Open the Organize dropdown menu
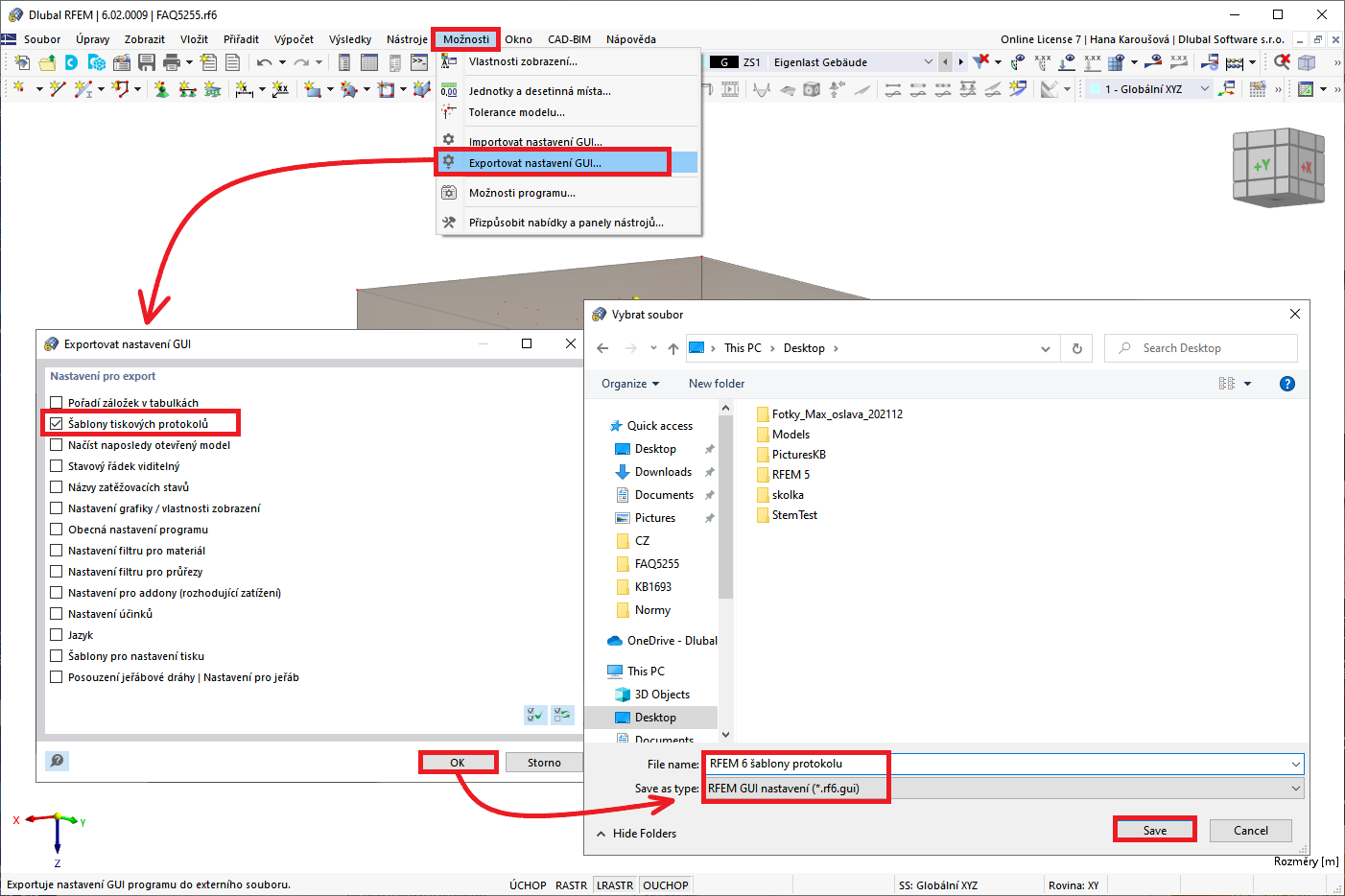Viewport: 1345px width, 896px height. coord(630,384)
